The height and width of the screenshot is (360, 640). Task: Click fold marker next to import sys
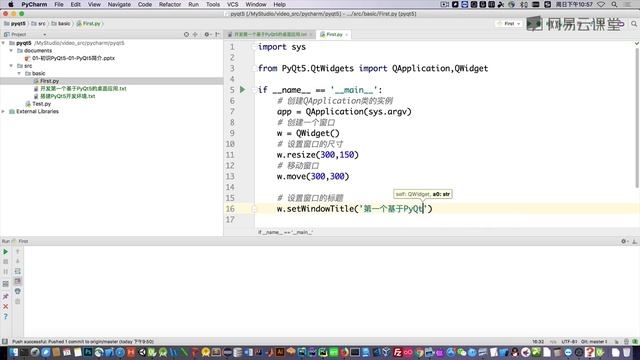254,47
